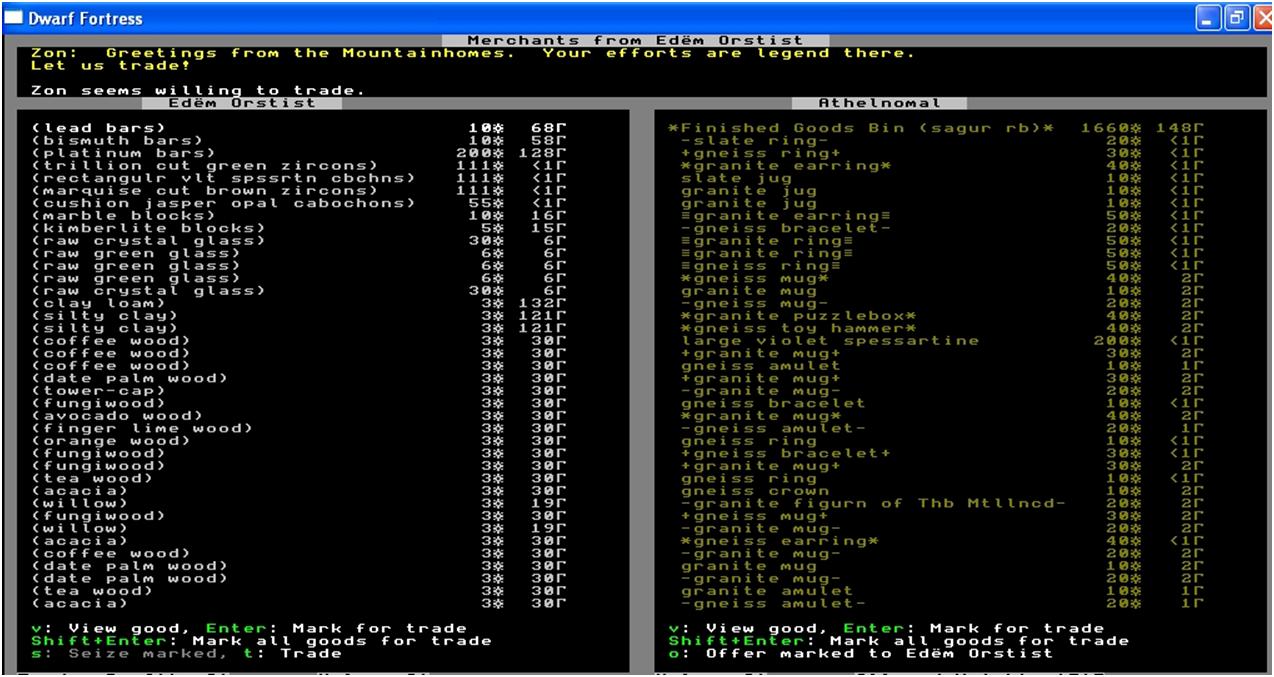Select the (bismuth bars) row

300,140
